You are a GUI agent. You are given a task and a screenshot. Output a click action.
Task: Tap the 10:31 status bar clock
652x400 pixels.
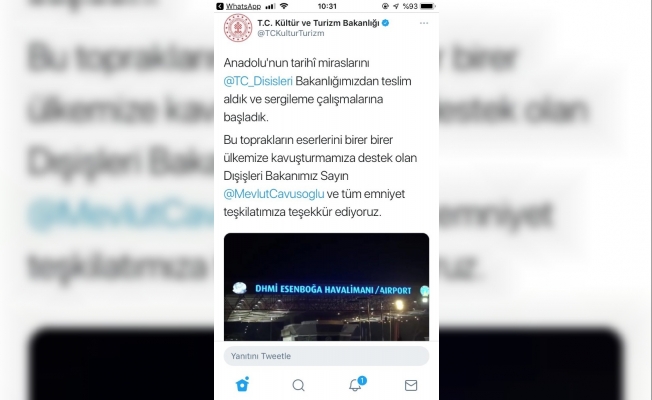(x=327, y=6)
